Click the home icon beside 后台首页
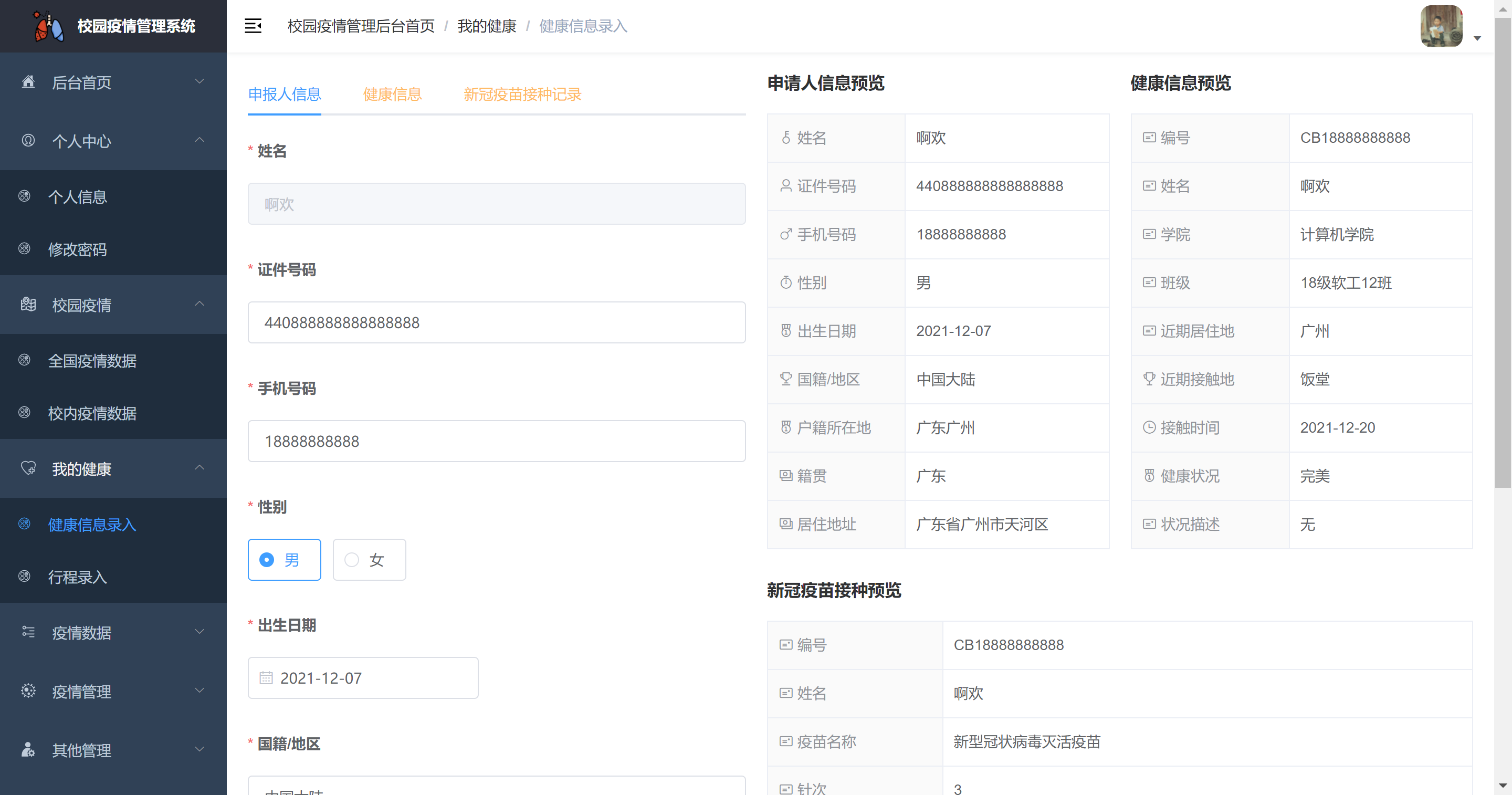Viewport: 1512px width, 795px height. (x=28, y=81)
